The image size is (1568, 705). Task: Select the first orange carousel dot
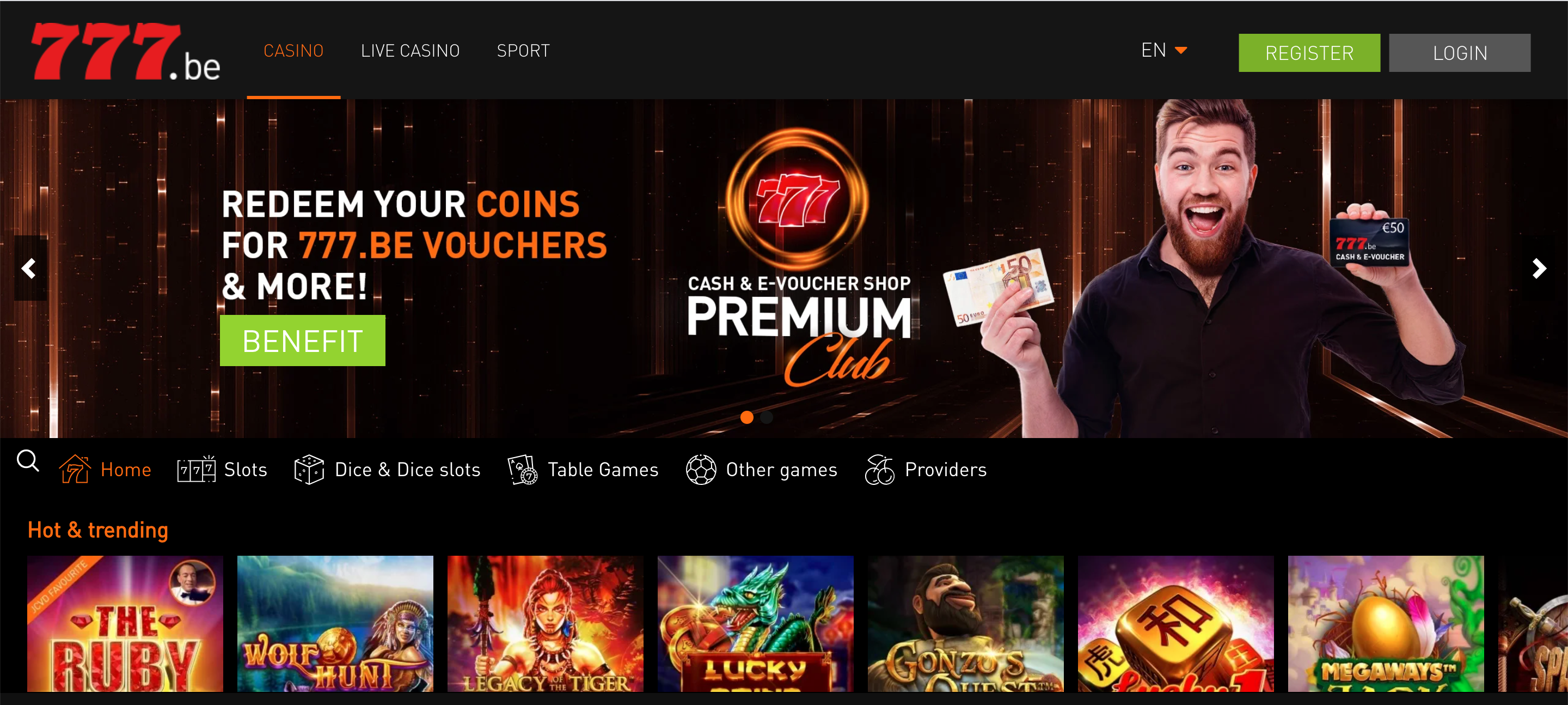pyautogui.click(x=747, y=417)
